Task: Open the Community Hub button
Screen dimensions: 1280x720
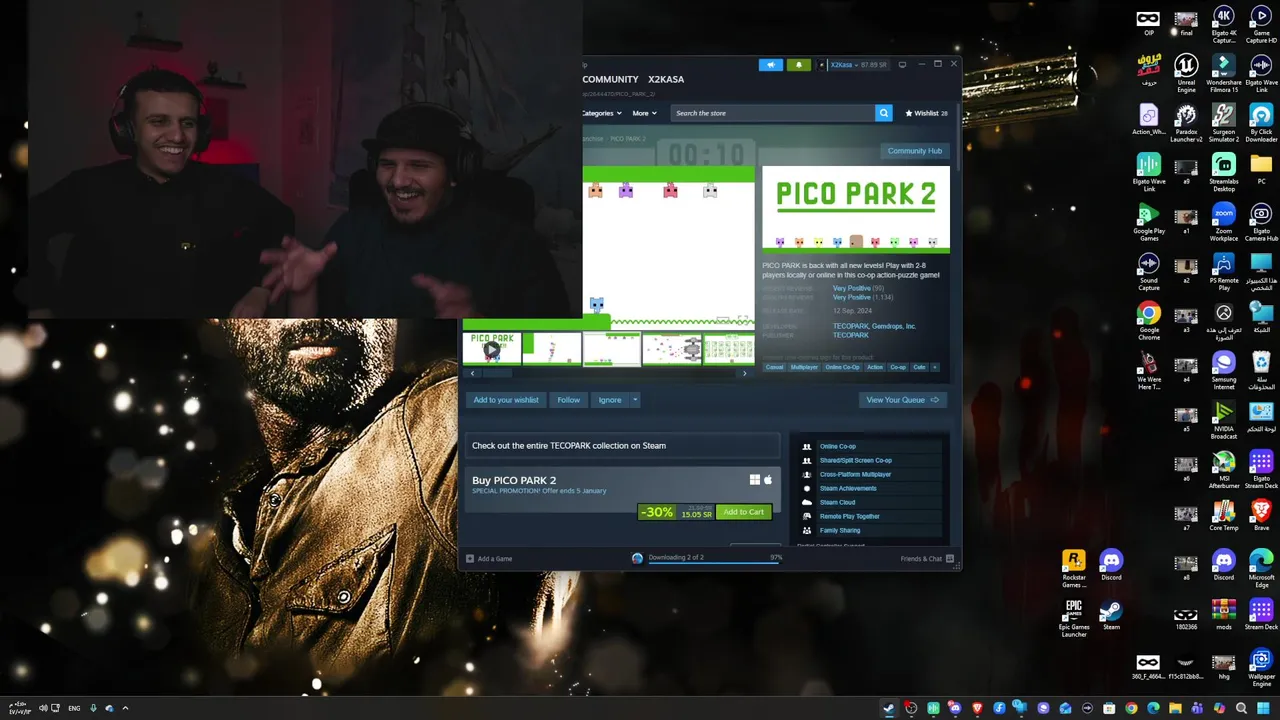Action: click(x=914, y=151)
